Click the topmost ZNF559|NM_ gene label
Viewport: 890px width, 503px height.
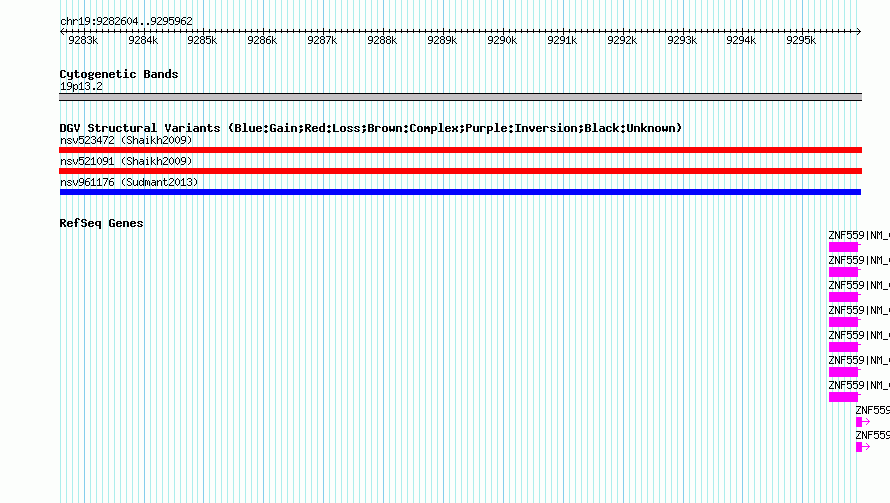[859, 235]
